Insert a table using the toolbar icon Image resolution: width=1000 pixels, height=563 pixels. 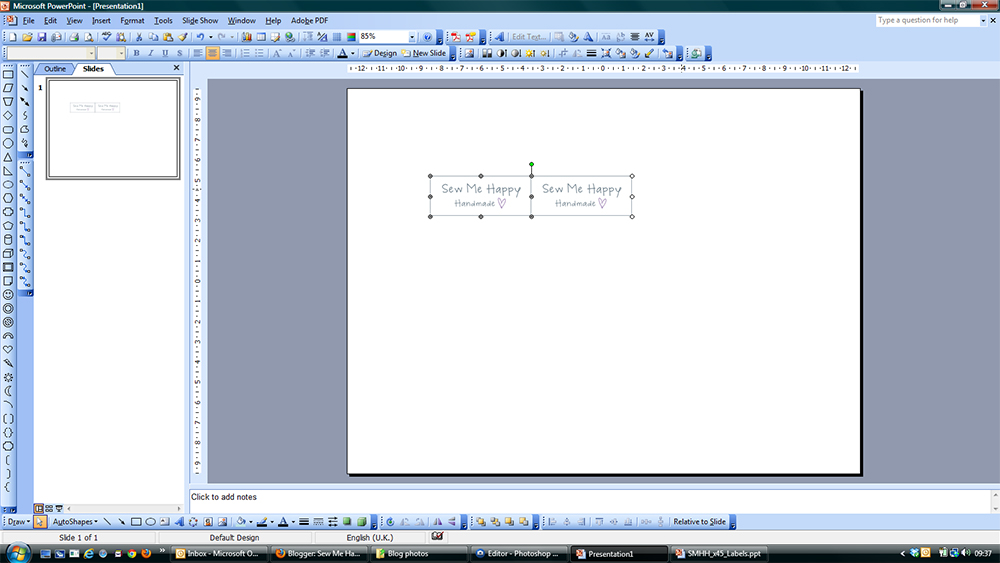[x=261, y=37]
